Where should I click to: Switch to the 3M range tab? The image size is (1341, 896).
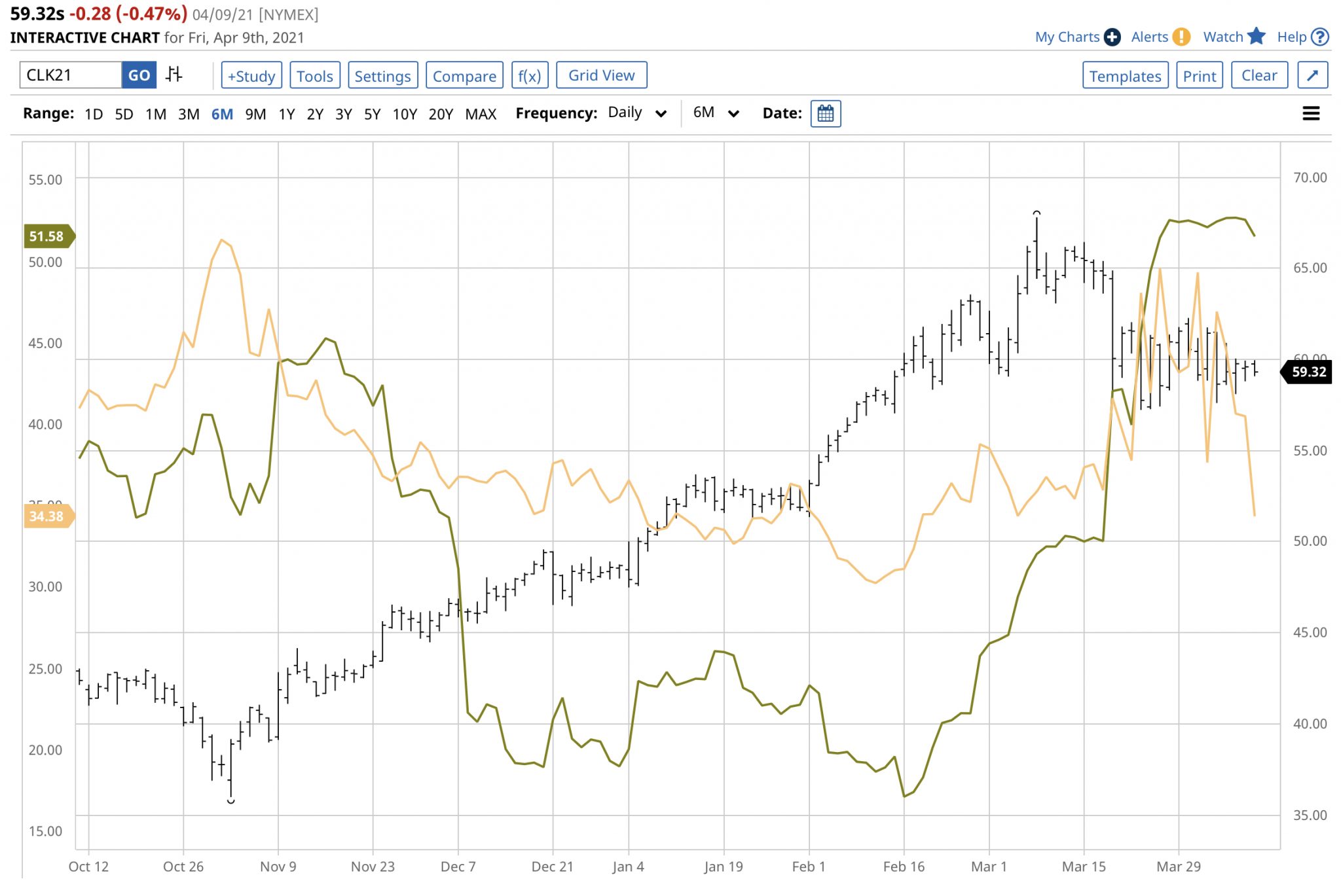[189, 113]
